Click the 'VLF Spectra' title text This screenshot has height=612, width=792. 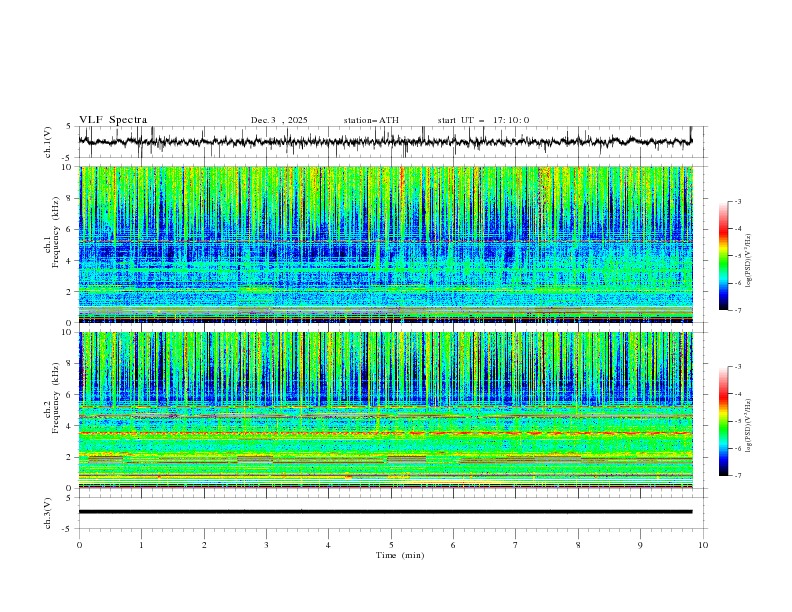pos(113,120)
